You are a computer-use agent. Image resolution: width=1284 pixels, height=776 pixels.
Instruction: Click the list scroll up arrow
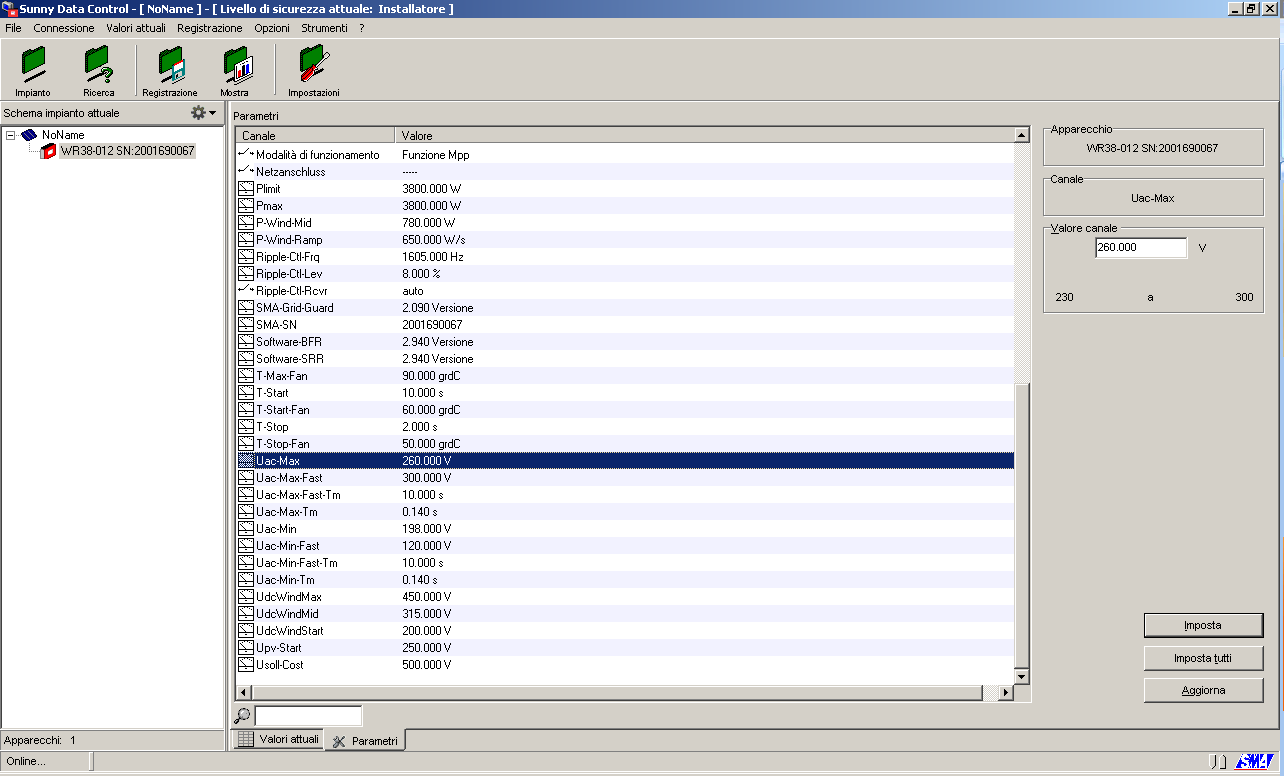click(x=1021, y=135)
